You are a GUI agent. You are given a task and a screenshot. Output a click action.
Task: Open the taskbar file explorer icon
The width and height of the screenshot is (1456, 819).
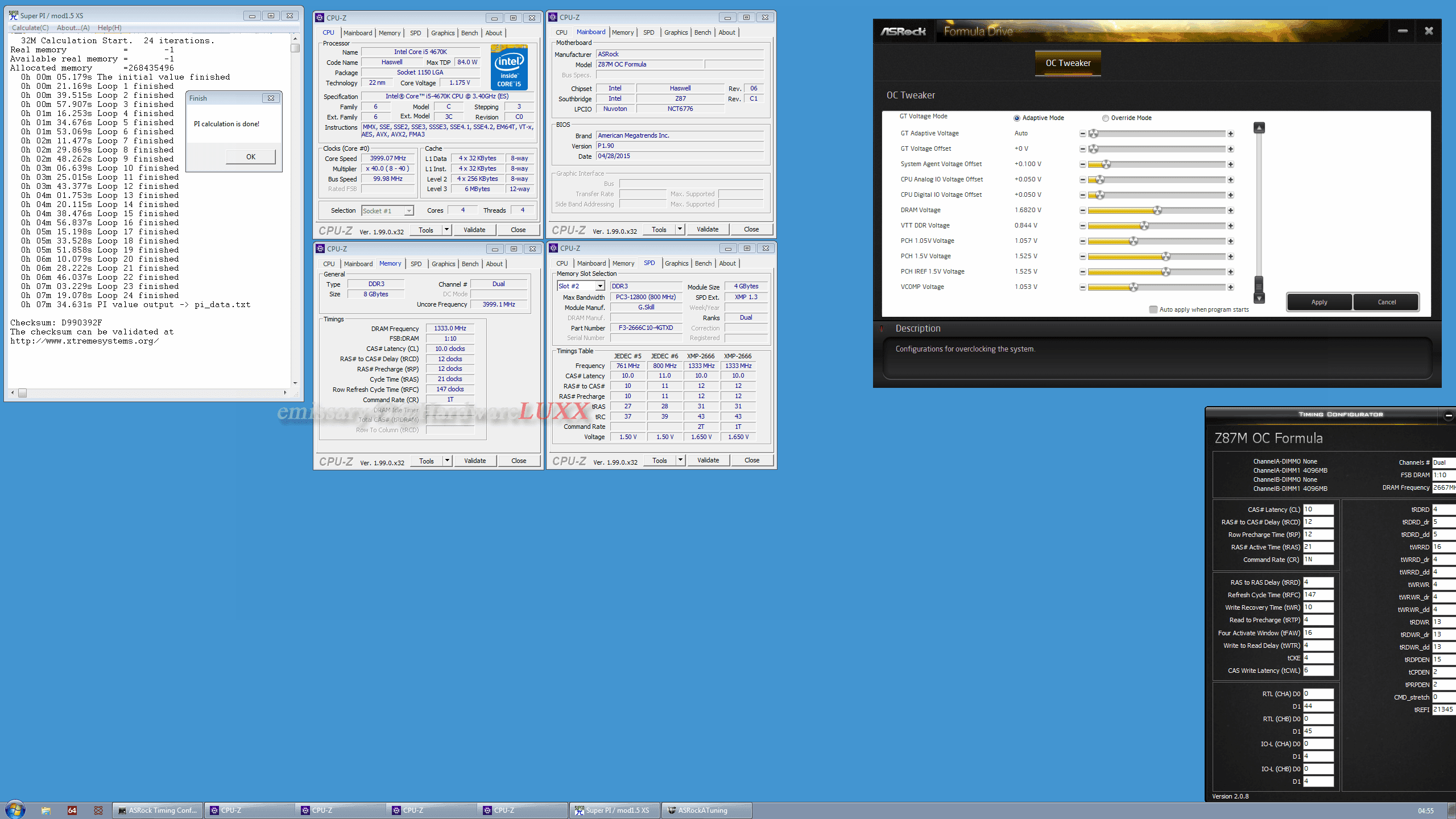click(x=46, y=810)
